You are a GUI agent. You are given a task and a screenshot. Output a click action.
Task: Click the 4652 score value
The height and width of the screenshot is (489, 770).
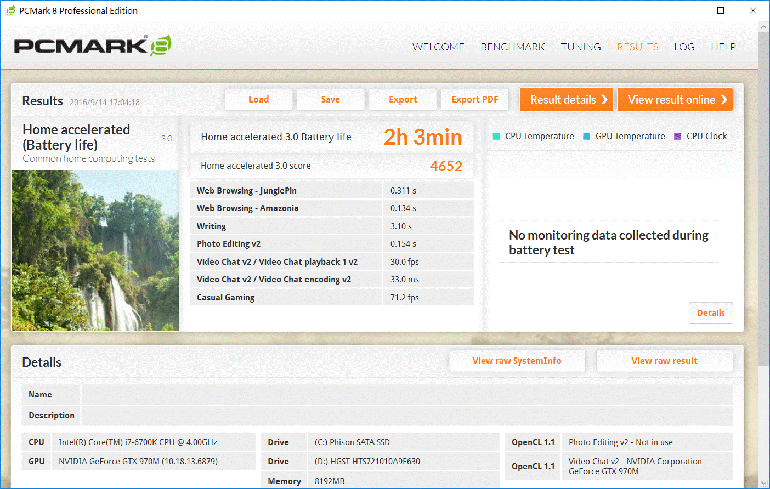click(446, 166)
